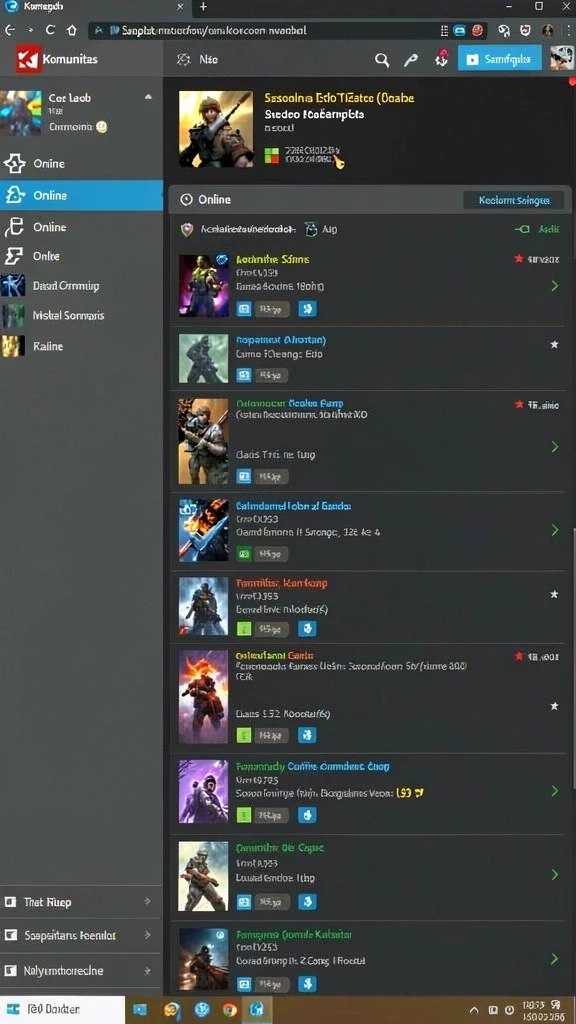The height and width of the screenshot is (1024, 576).
Task: Click the grey tag in the purple-background soldier row
Action: coord(272,309)
